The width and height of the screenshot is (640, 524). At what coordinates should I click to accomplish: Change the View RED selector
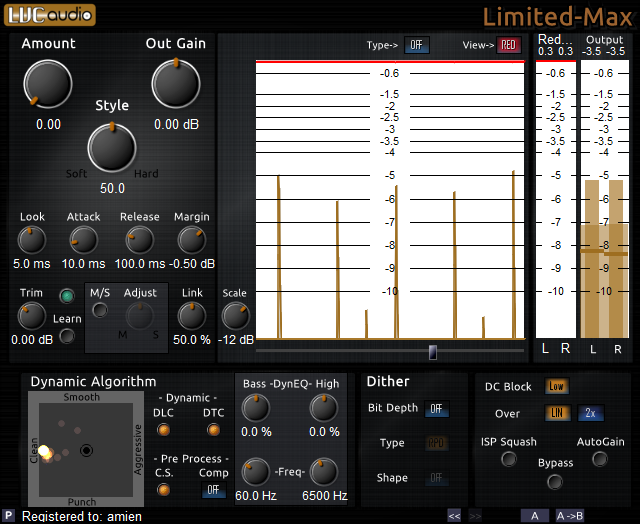click(x=509, y=45)
